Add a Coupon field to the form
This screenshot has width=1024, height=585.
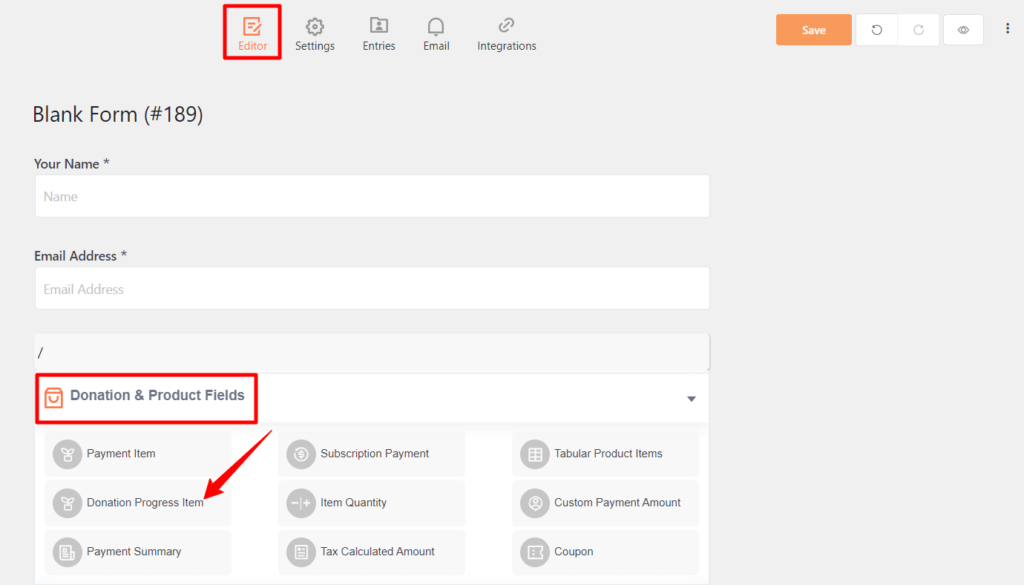(534, 552)
